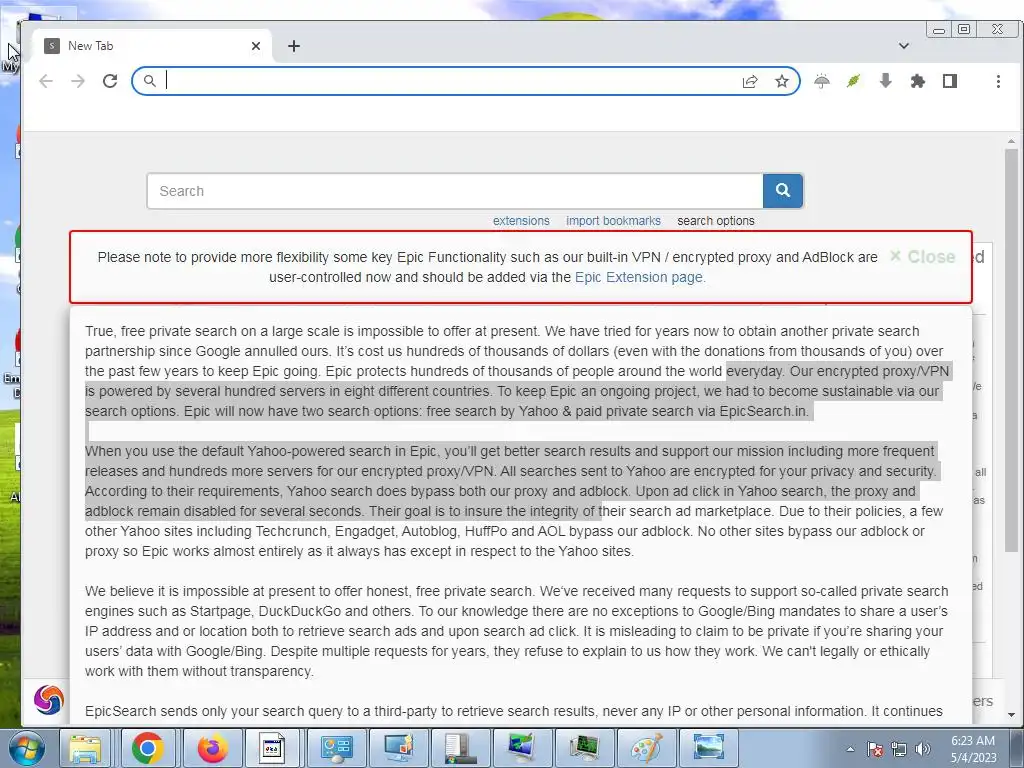Viewport: 1024px width, 768px height.
Task: Open the Epic Extension page link
Action: point(640,277)
